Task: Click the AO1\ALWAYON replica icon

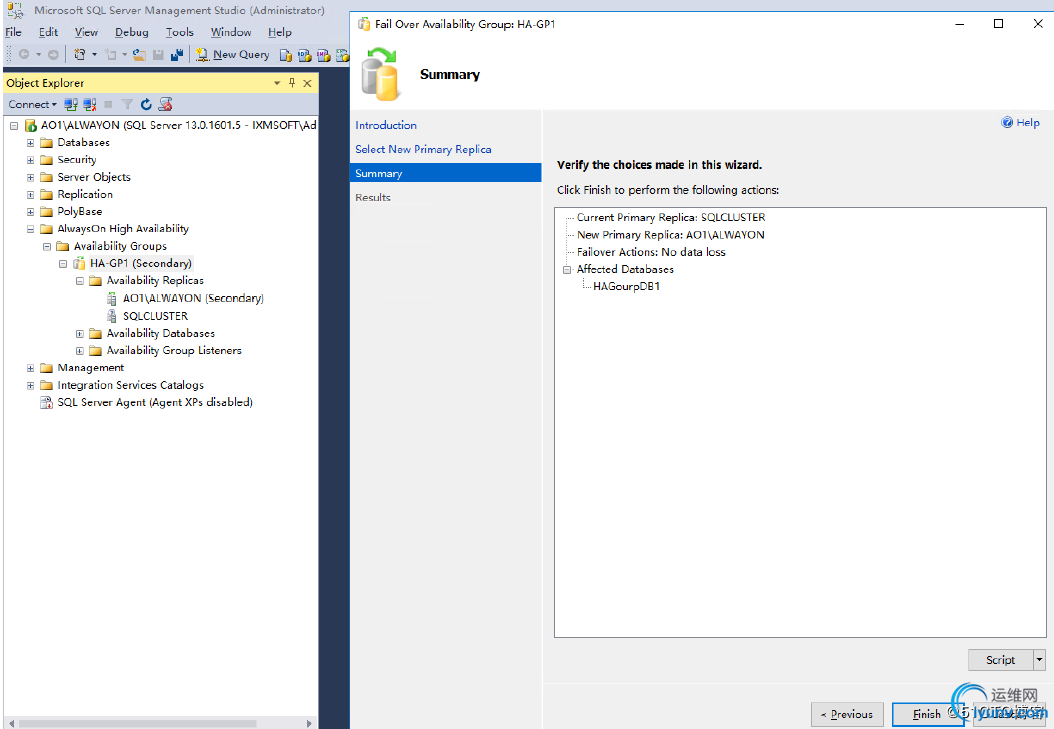Action: pos(112,298)
